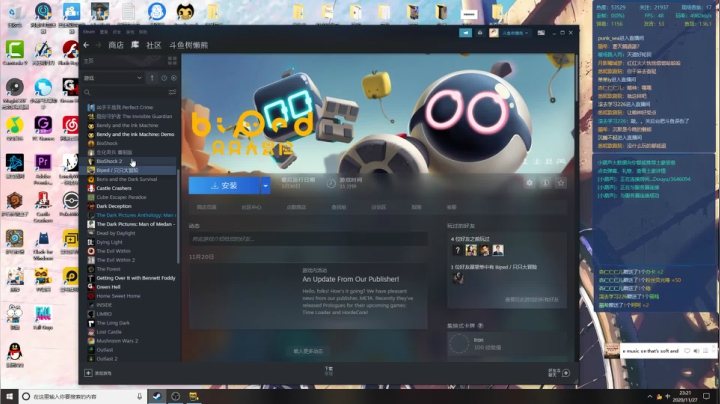The height and width of the screenshot is (404, 720).
Task: Switch to the 库 library tab
Action: 135,45
